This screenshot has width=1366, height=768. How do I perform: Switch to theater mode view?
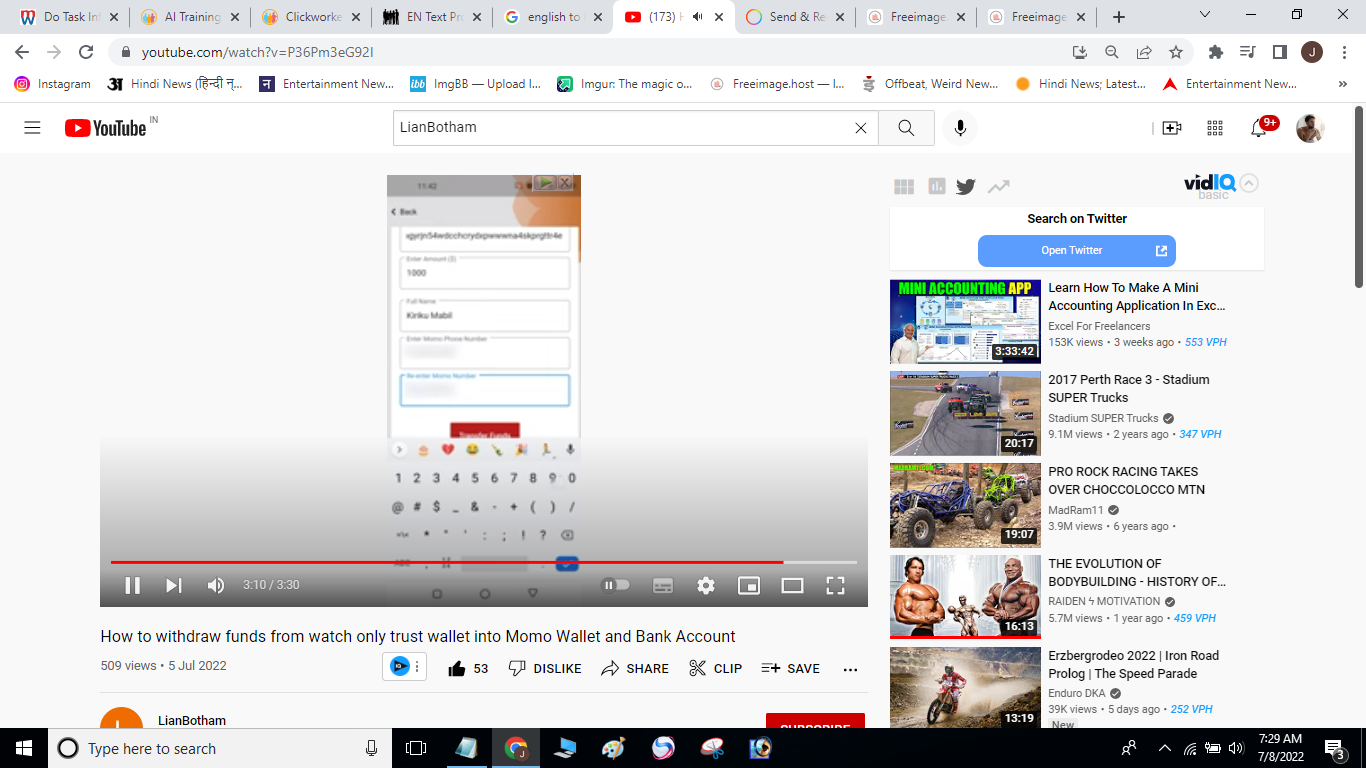tap(792, 586)
